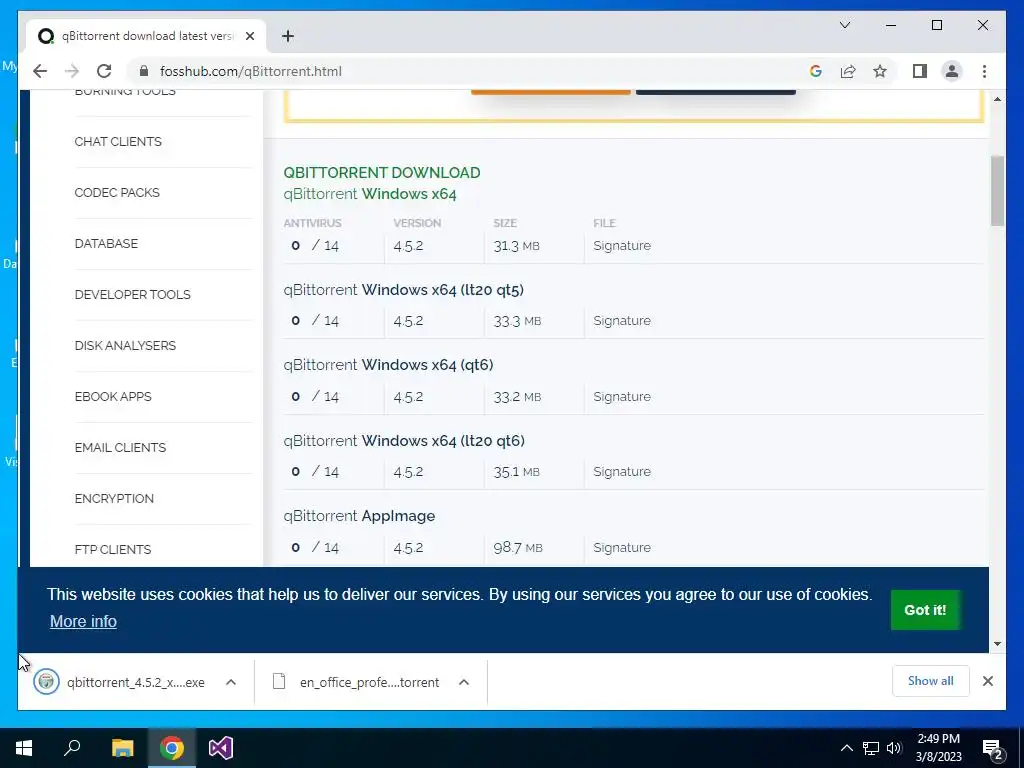Show hidden system tray icons
Screen dimensions: 1024x768
(x=846, y=748)
